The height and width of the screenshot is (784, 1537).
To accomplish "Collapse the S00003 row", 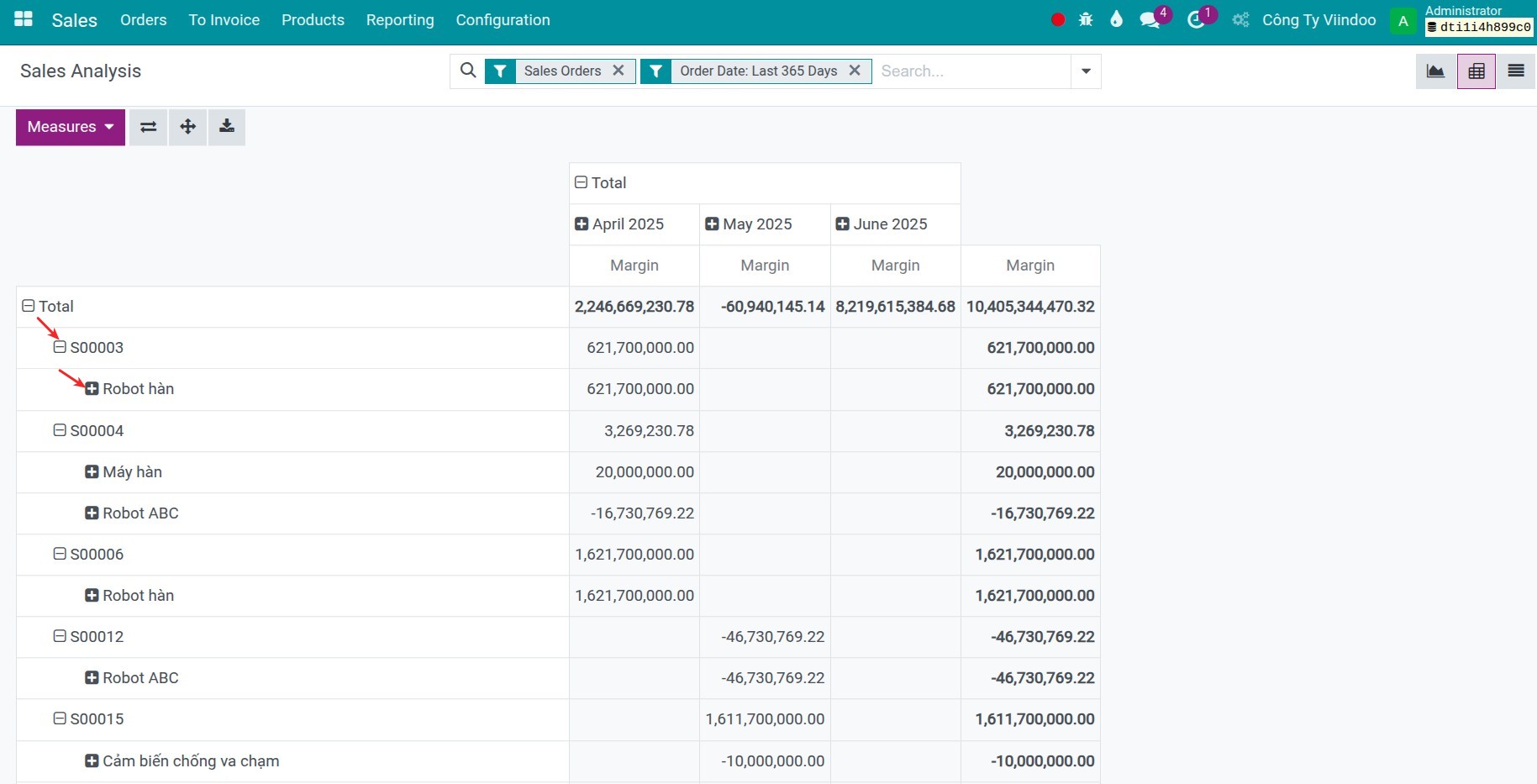I will (60, 347).
